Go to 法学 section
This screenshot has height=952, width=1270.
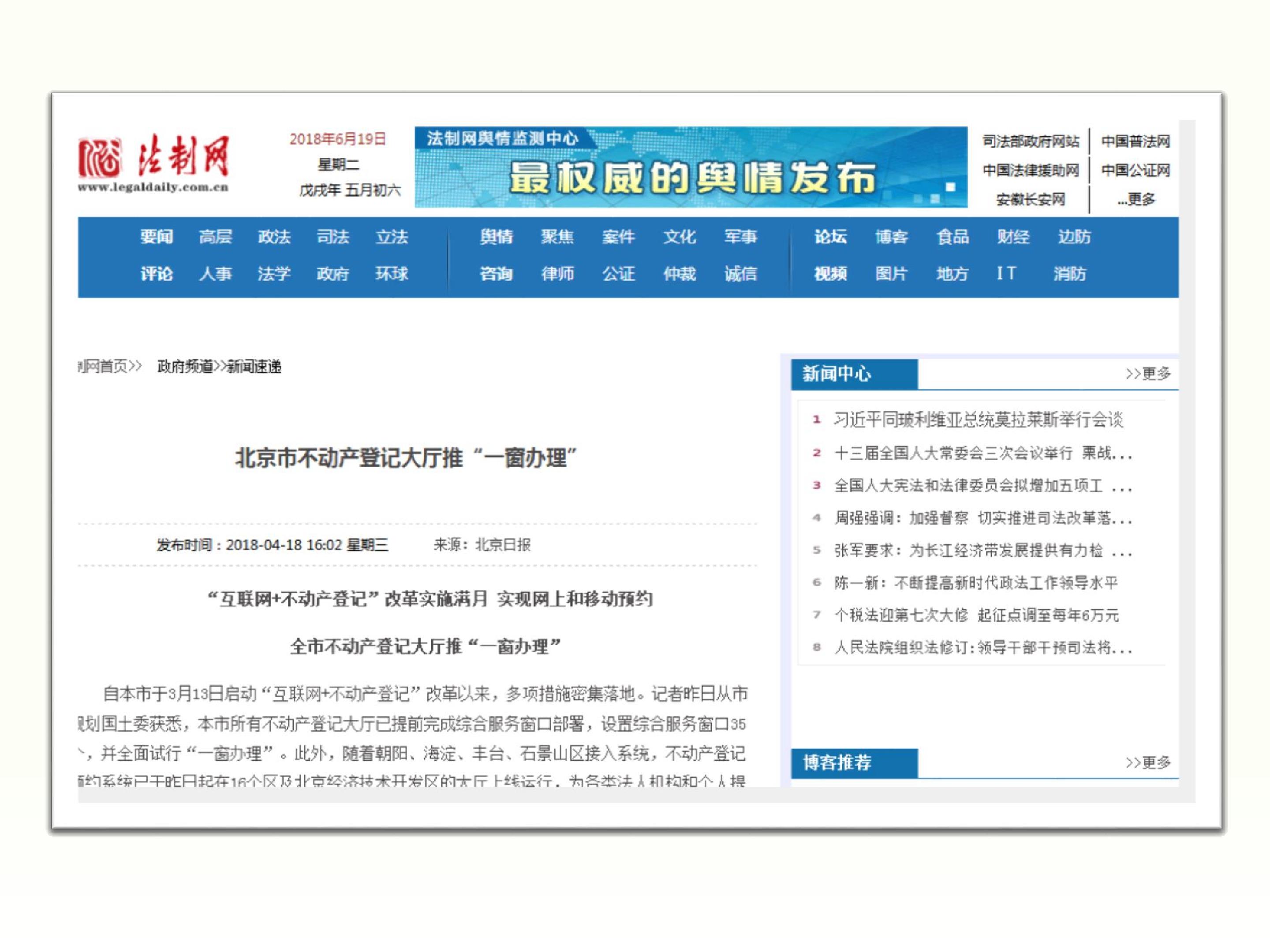coord(274,274)
